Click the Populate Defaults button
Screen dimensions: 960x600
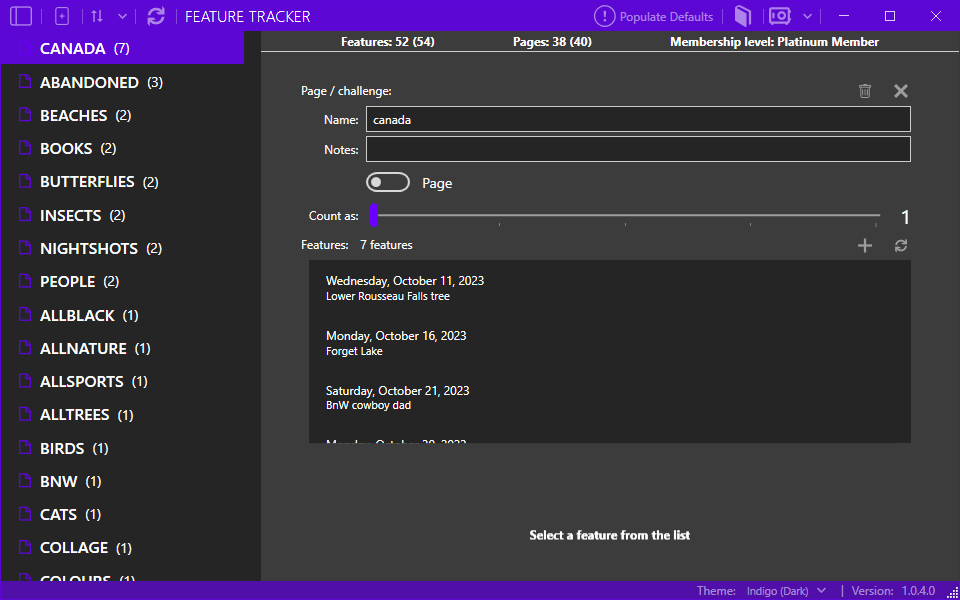pyautogui.click(x=663, y=15)
